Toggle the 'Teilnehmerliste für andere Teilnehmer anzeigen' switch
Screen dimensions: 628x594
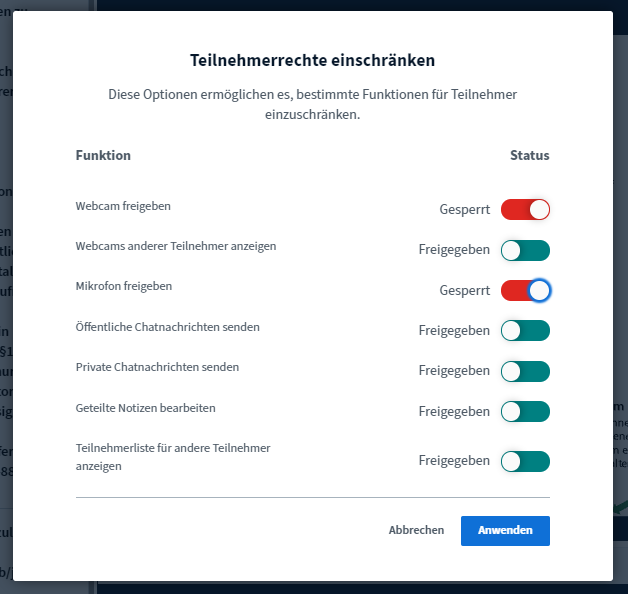[525, 461]
